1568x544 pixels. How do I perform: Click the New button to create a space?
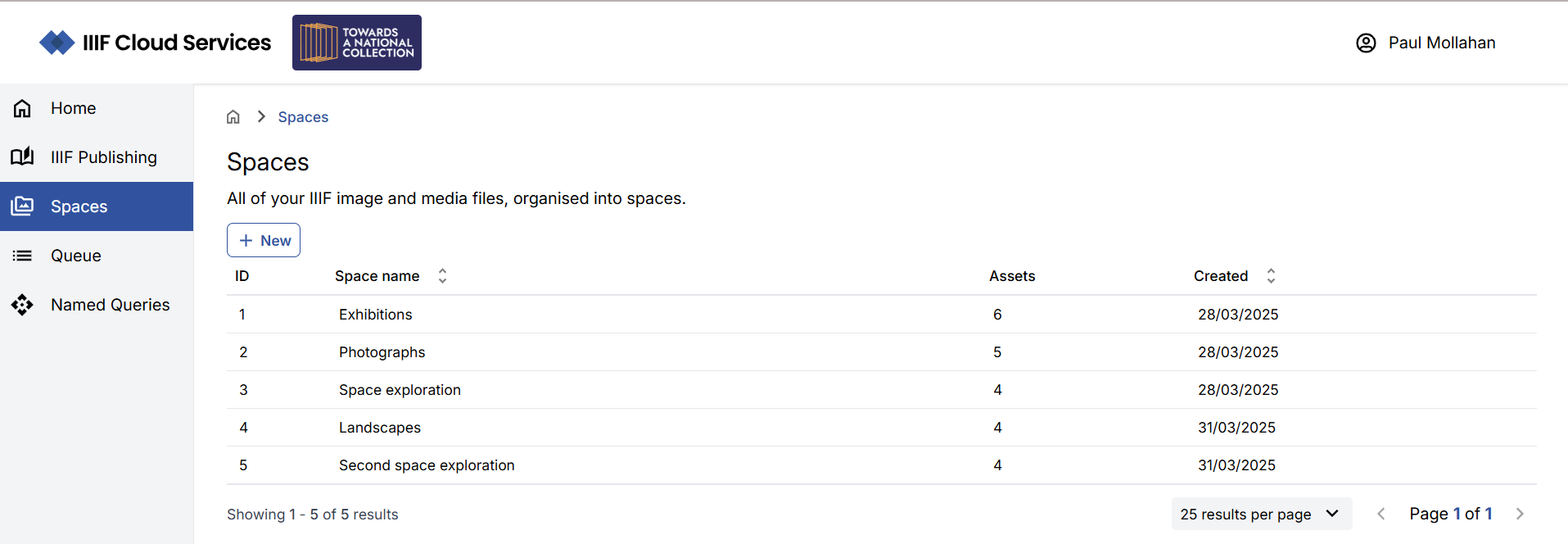[x=263, y=239]
